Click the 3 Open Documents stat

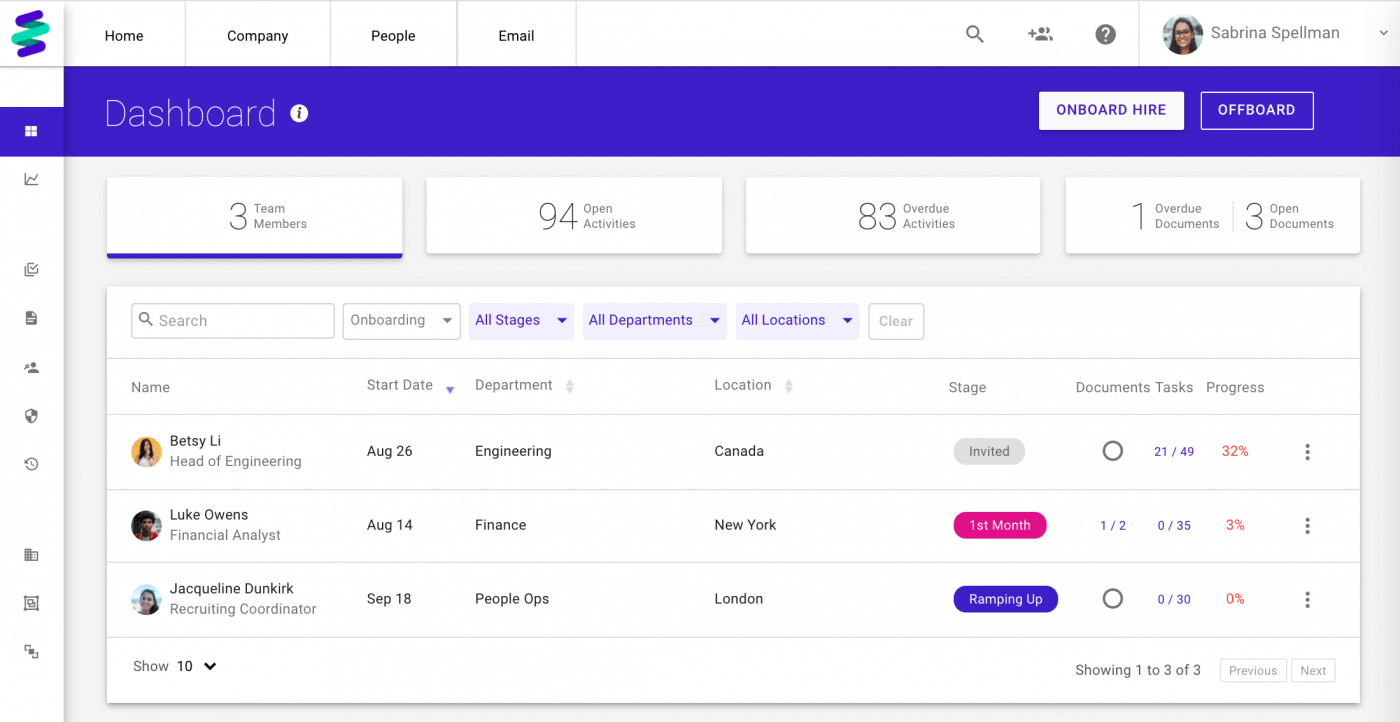point(1289,216)
